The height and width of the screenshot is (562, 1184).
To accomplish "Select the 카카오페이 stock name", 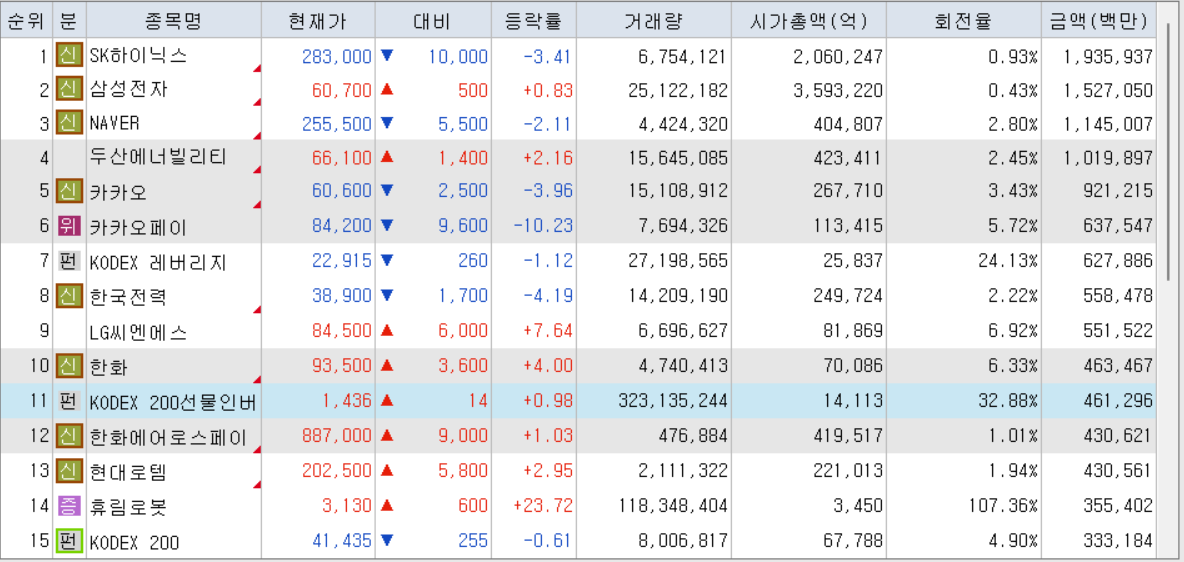I will [x=137, y=226].
